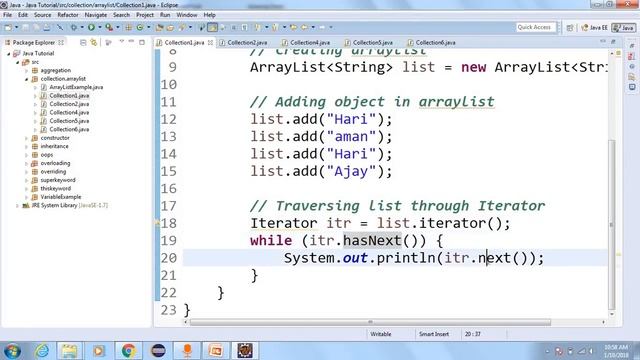Open the Source menu

pyautogui.click(x=42, y=15)
